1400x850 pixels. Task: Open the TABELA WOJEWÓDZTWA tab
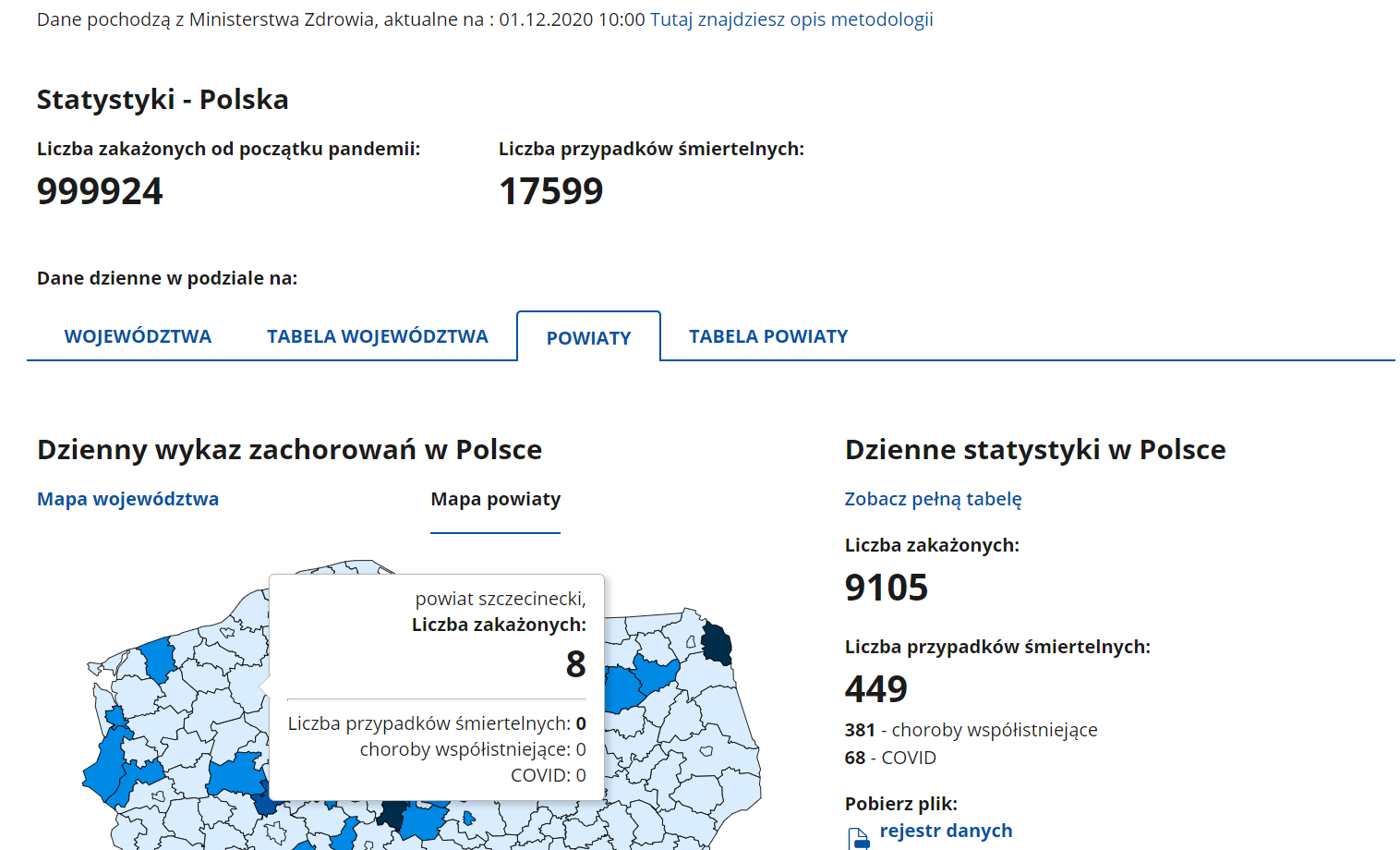[377, 336]
